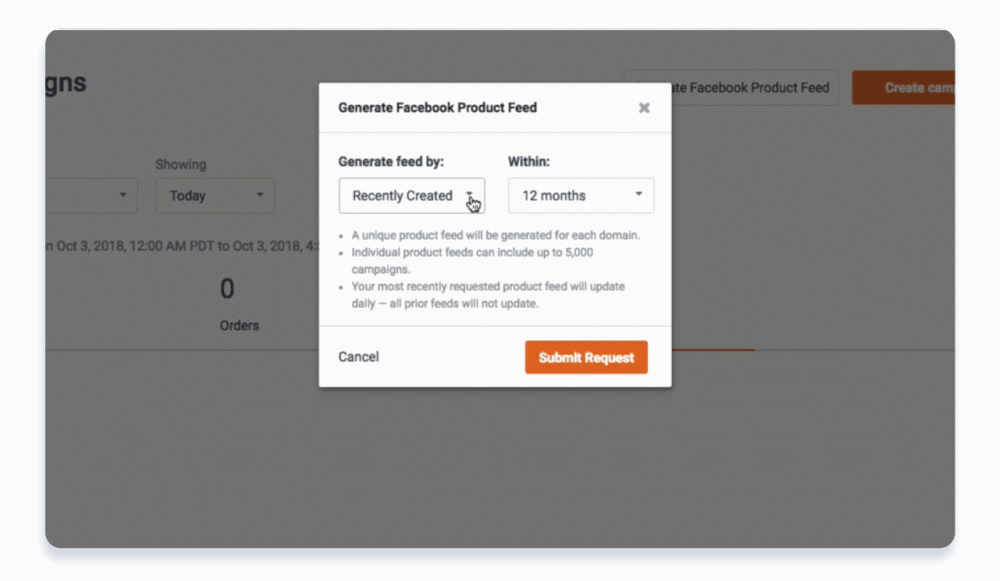Screen dimensions: 1000x581
Task: Click the caret arrow in the Today dropdown
Action: [x=260, y=195]
